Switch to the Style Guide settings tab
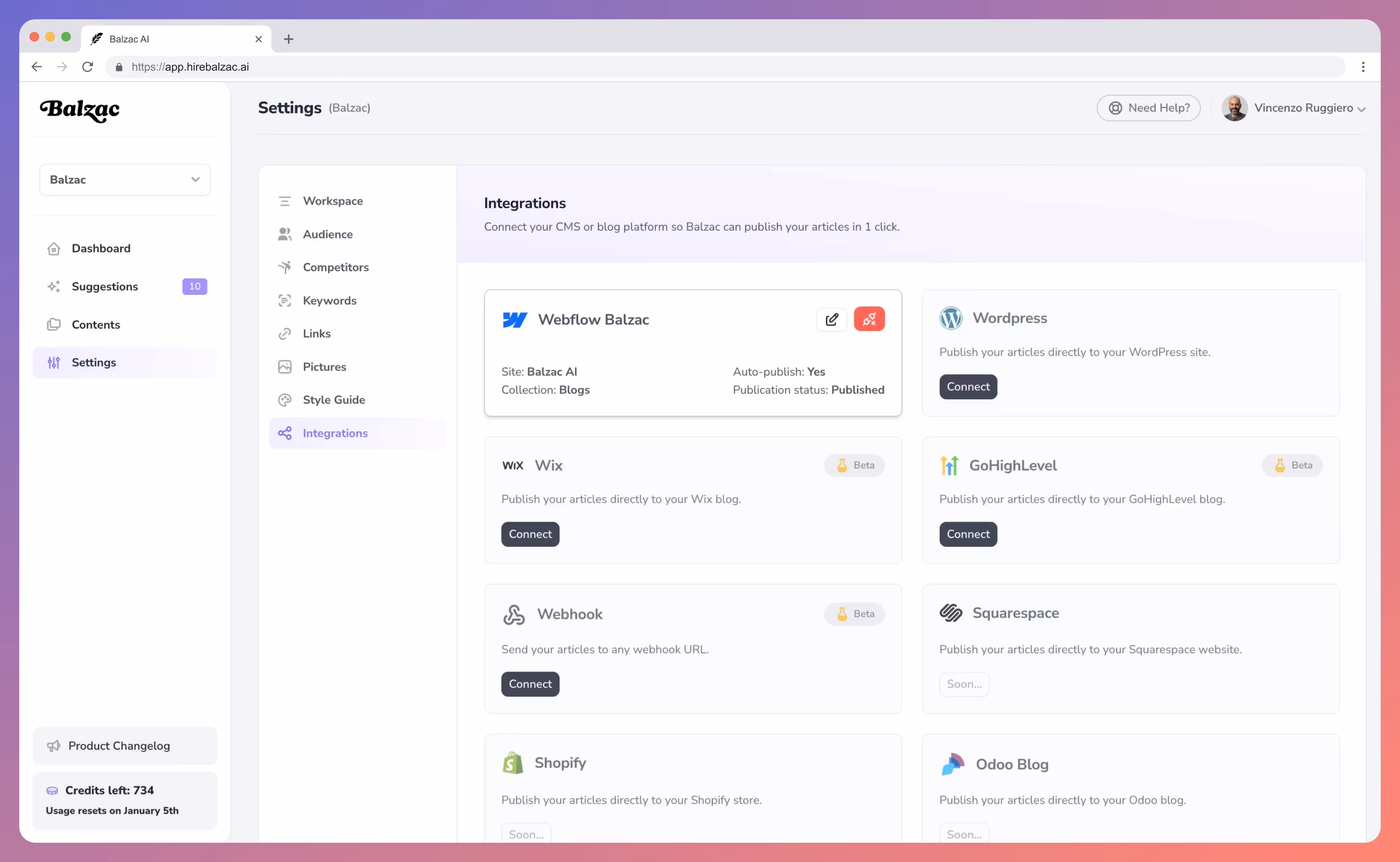The width and height of the screenshot is (1400, 862). point(333,400)
